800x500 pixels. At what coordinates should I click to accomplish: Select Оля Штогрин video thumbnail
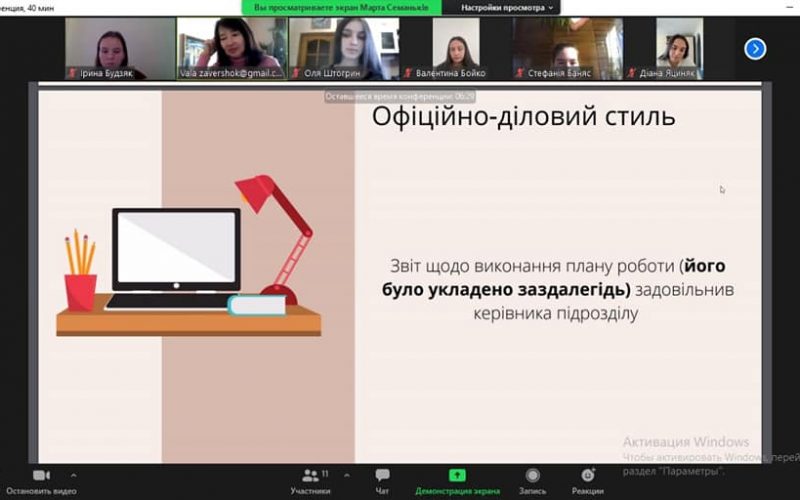coord(343,47)
